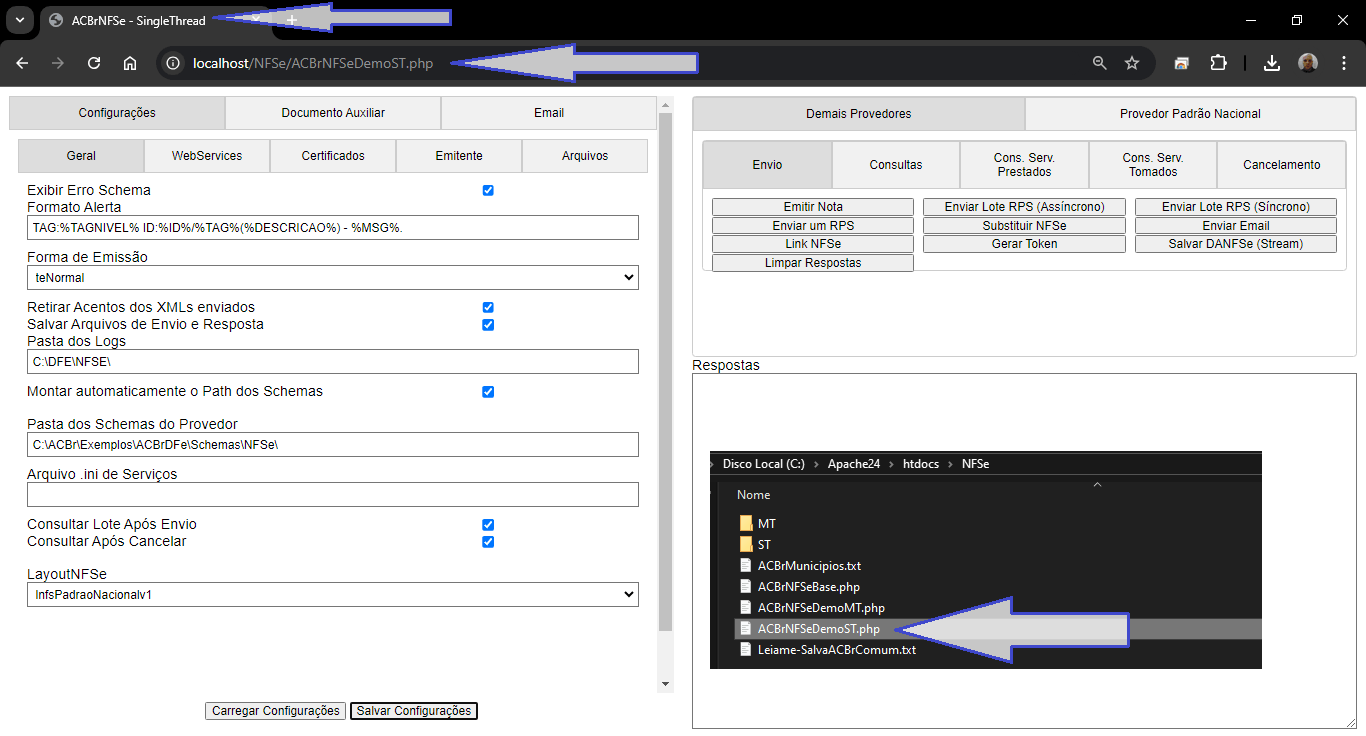Open the Cancelamento tab
Viewport: 1366px width, 736px height.
click(1282, 165)
